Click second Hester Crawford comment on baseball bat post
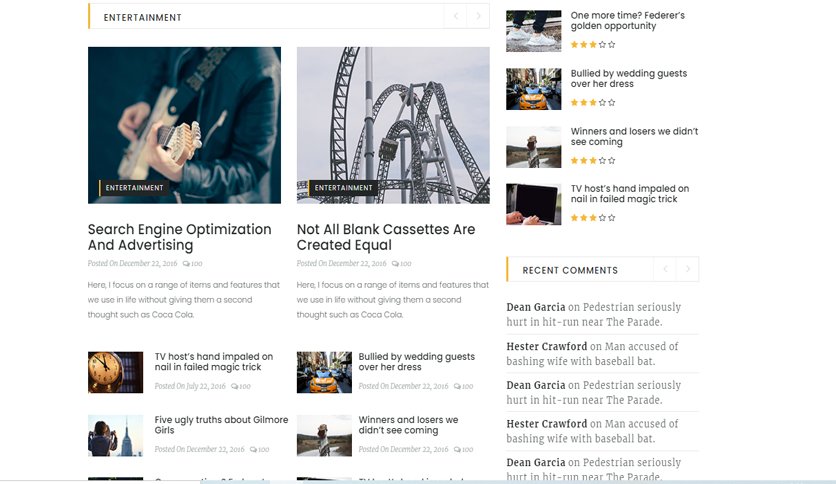Screen dimensions: 836x484 592,431
